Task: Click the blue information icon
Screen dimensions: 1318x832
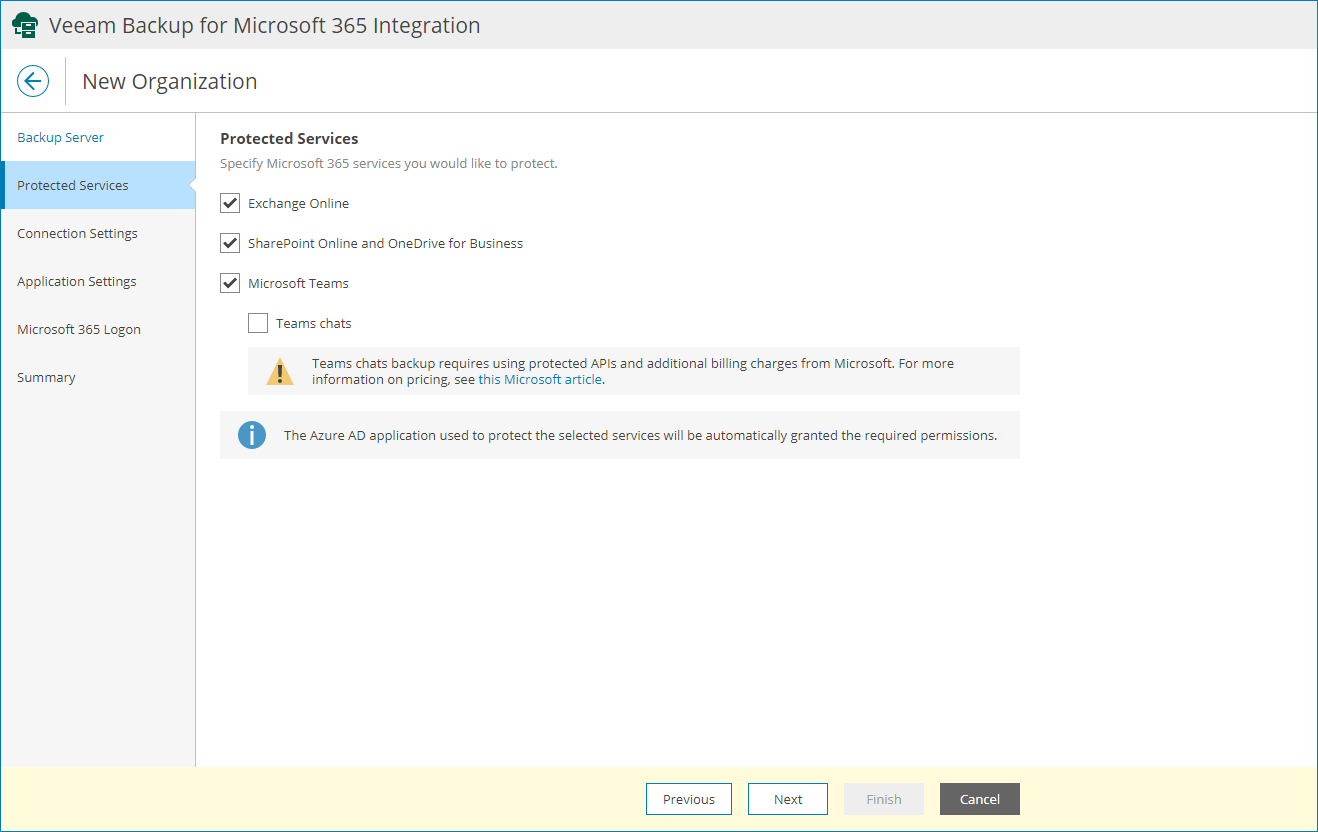Action: (x=252, y=435)
